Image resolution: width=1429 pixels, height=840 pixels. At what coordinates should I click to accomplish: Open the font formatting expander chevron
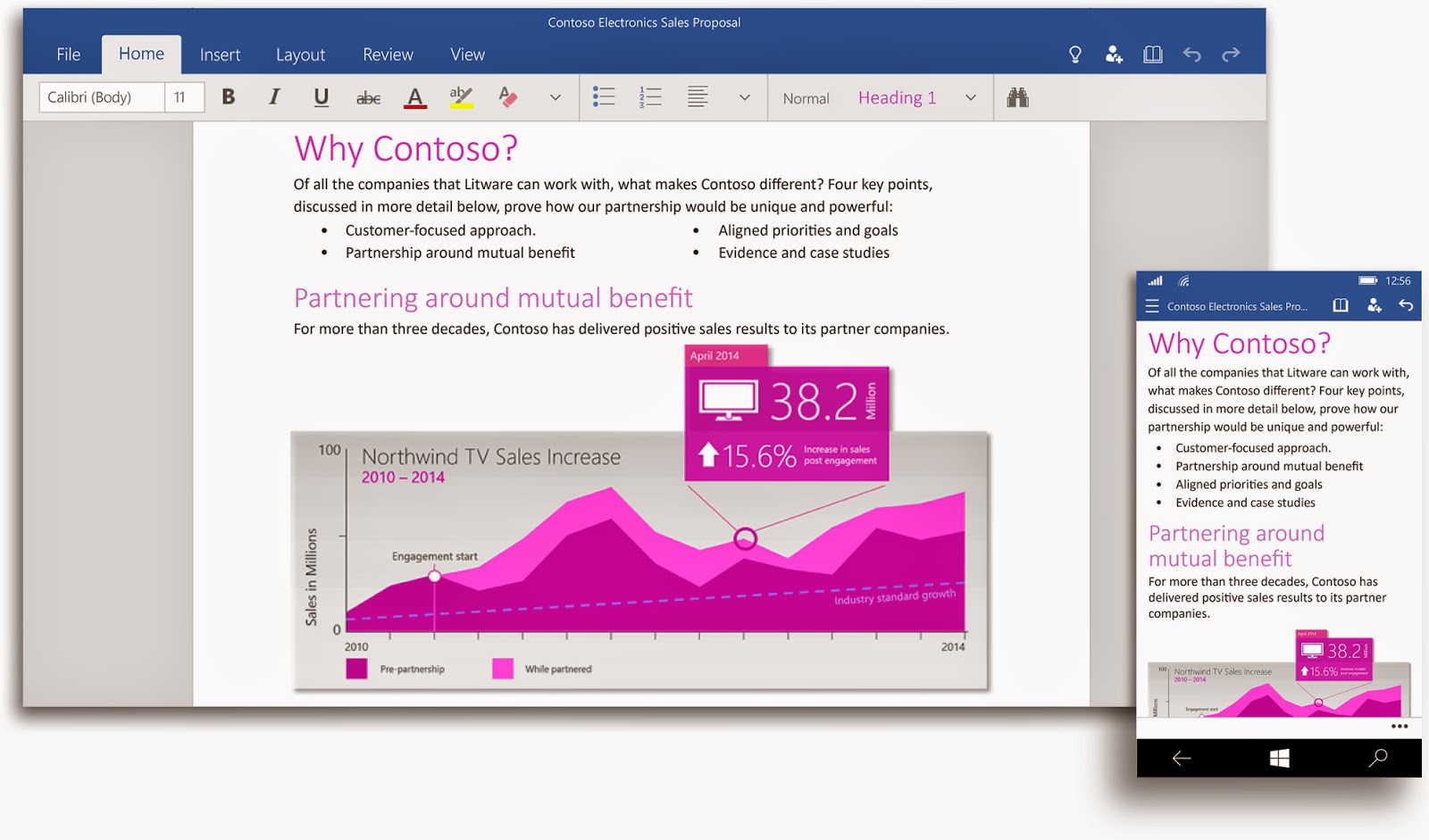(555, 97)
